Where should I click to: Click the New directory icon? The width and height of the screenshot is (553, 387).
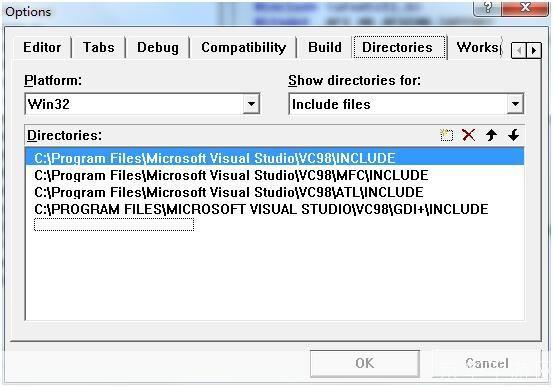tap(446, 135)
